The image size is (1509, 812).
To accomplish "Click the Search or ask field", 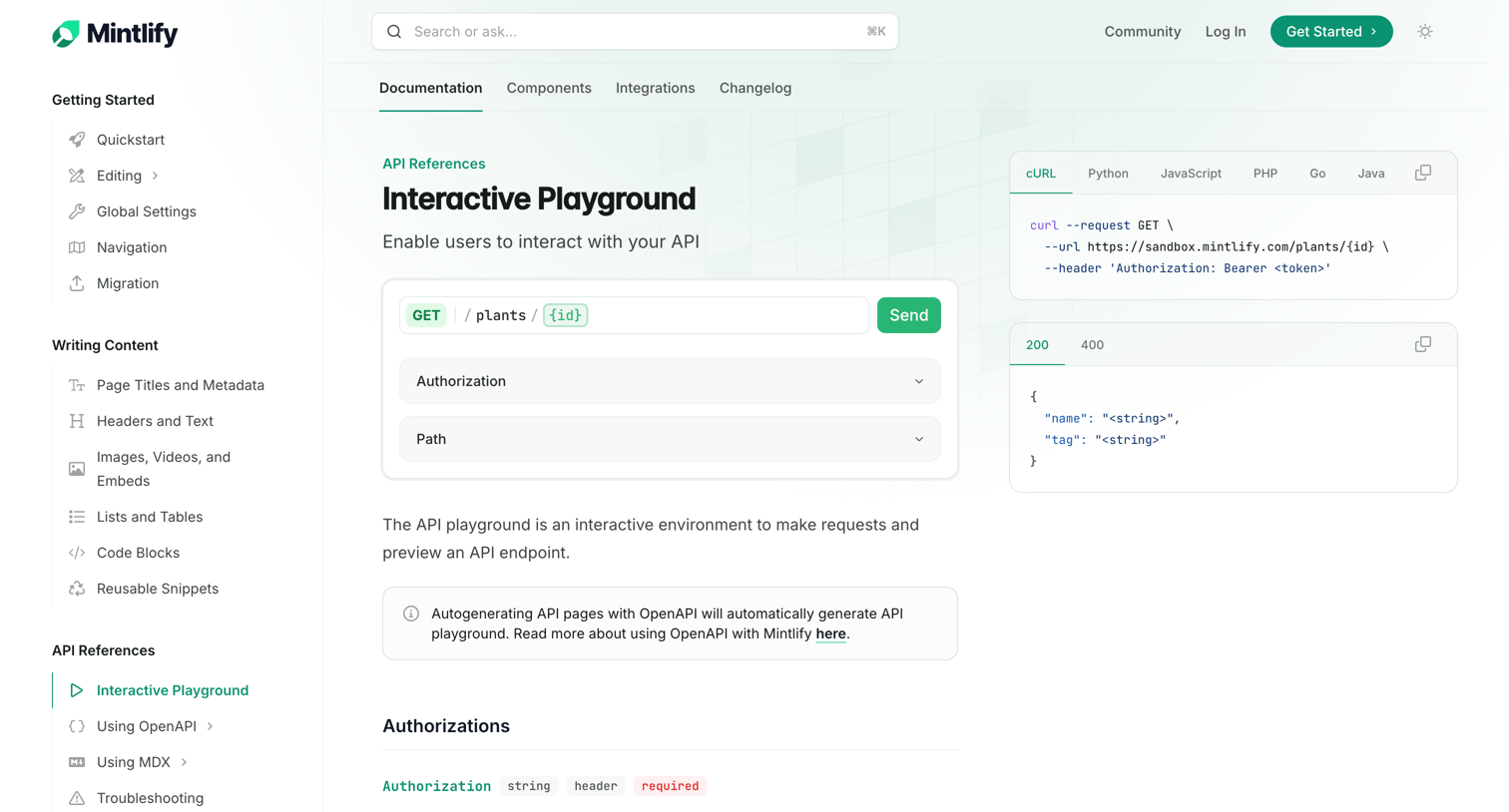I will (635, 32).
